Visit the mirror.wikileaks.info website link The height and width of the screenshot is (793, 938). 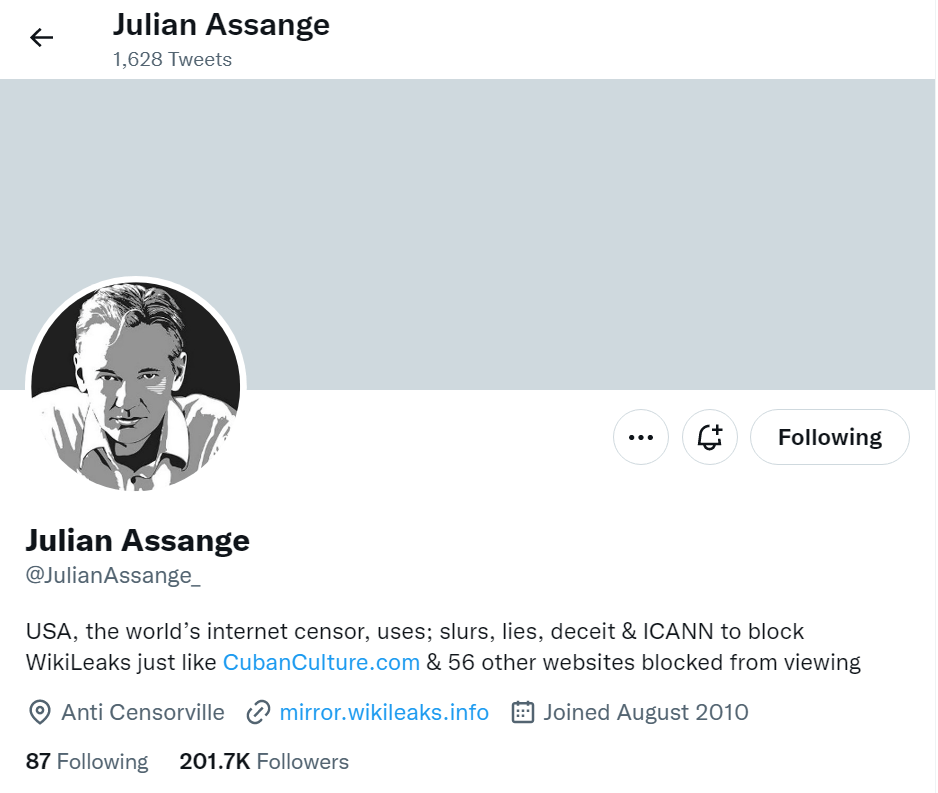click(384, 713)
